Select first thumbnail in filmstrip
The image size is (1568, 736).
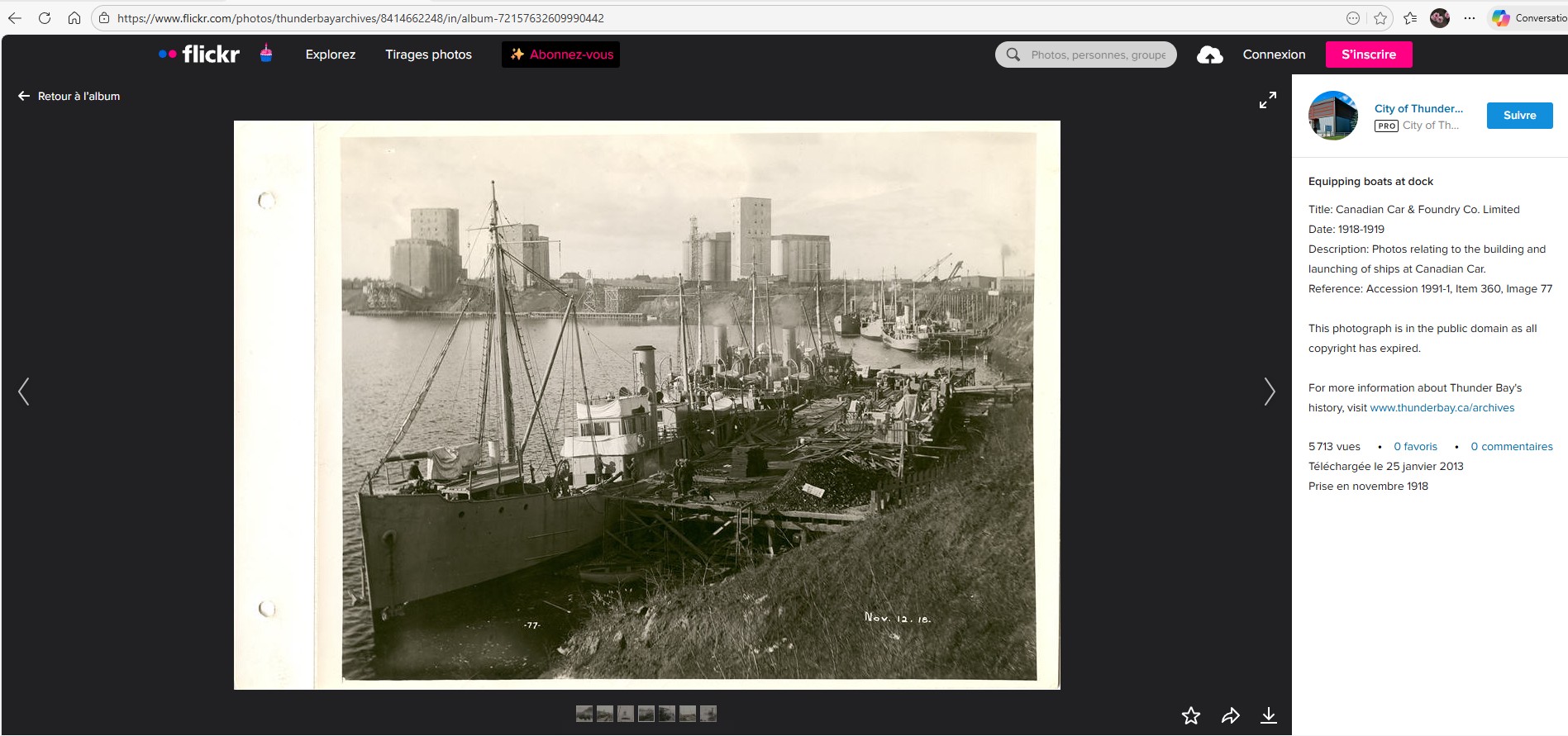[x=584, y=714]
